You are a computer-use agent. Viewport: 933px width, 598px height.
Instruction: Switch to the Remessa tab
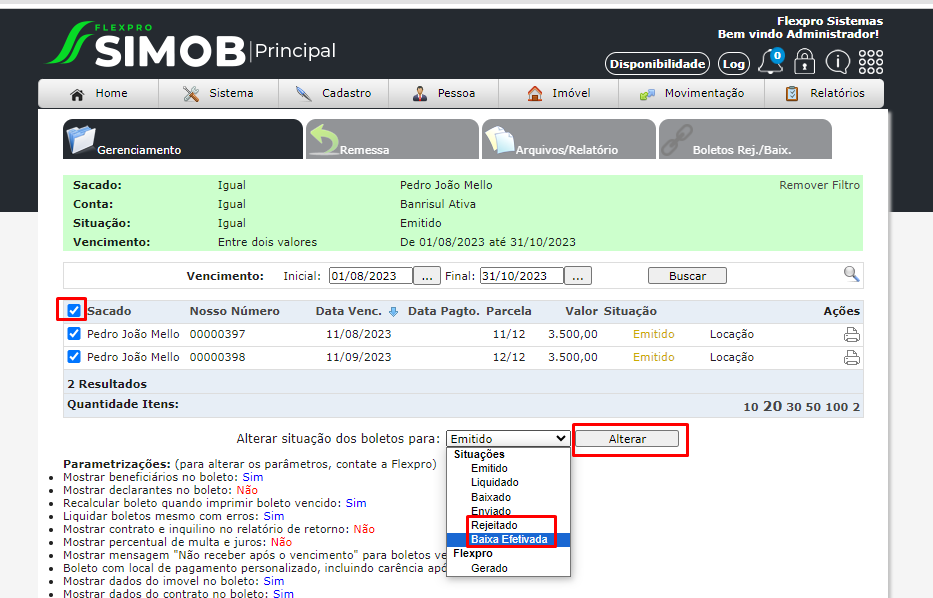[x=392, y=139]
